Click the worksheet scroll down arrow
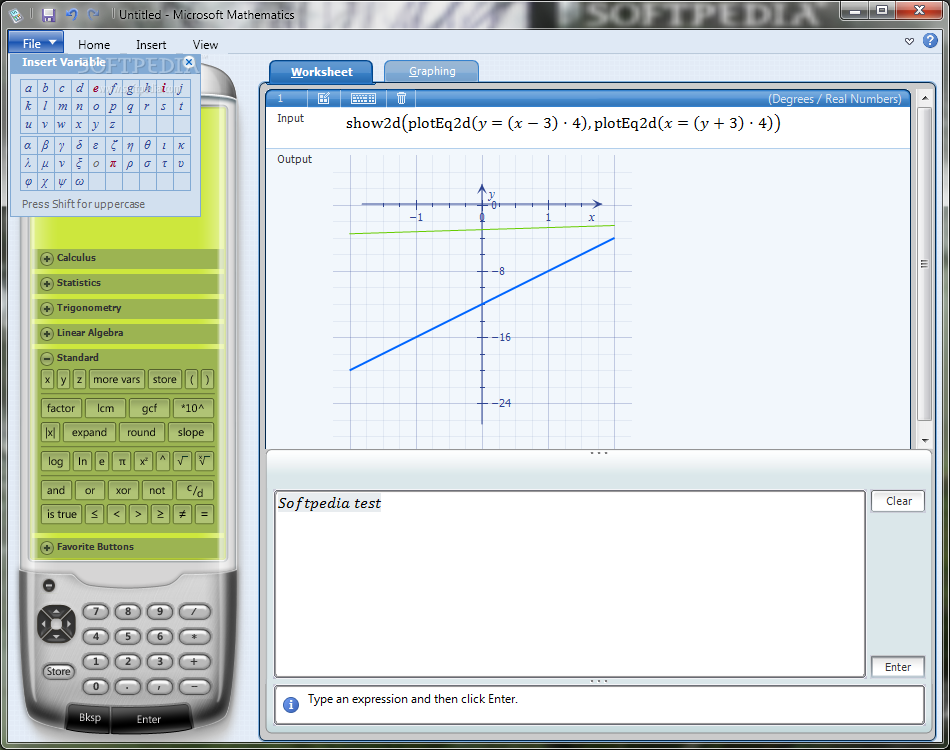Viewport: 950px width, 750px height. click(925, 440)
